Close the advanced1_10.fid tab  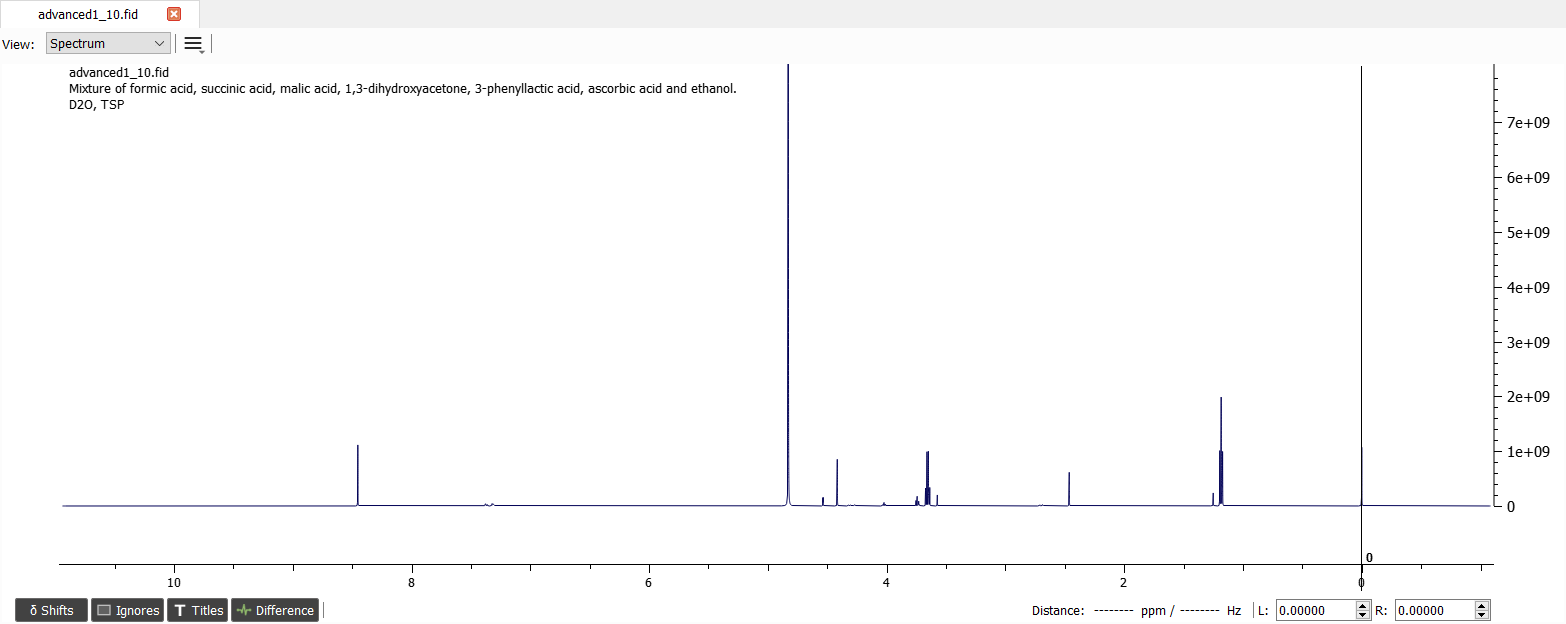[174, 14]
